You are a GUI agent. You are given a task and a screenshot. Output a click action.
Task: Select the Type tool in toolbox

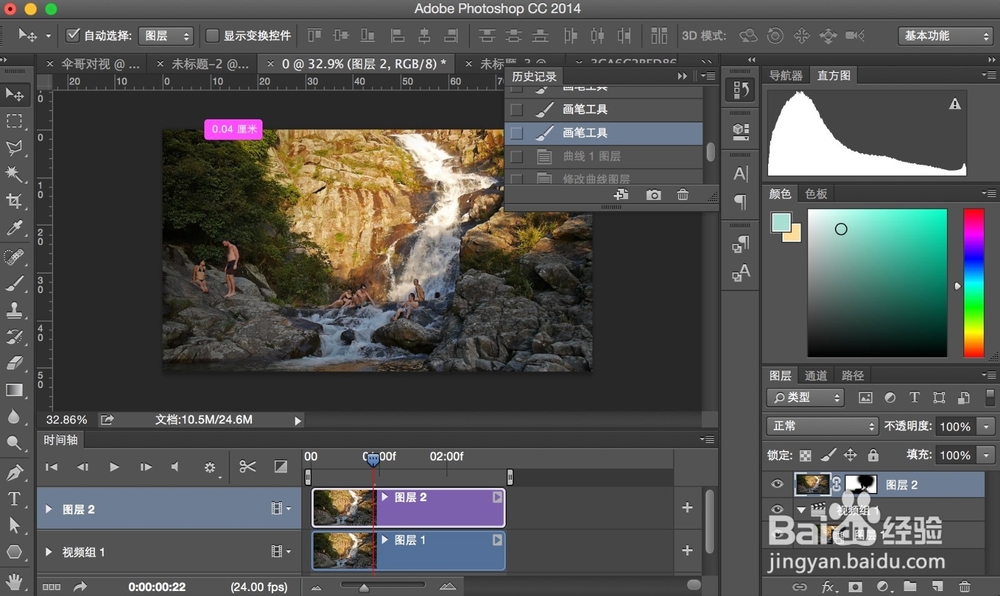click(x=14, y=498)
